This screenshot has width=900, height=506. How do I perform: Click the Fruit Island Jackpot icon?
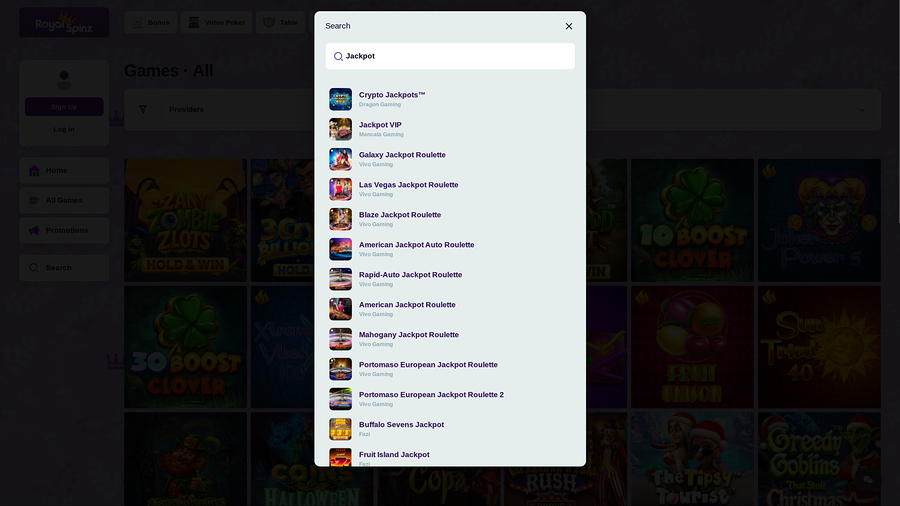click(340, 458)
